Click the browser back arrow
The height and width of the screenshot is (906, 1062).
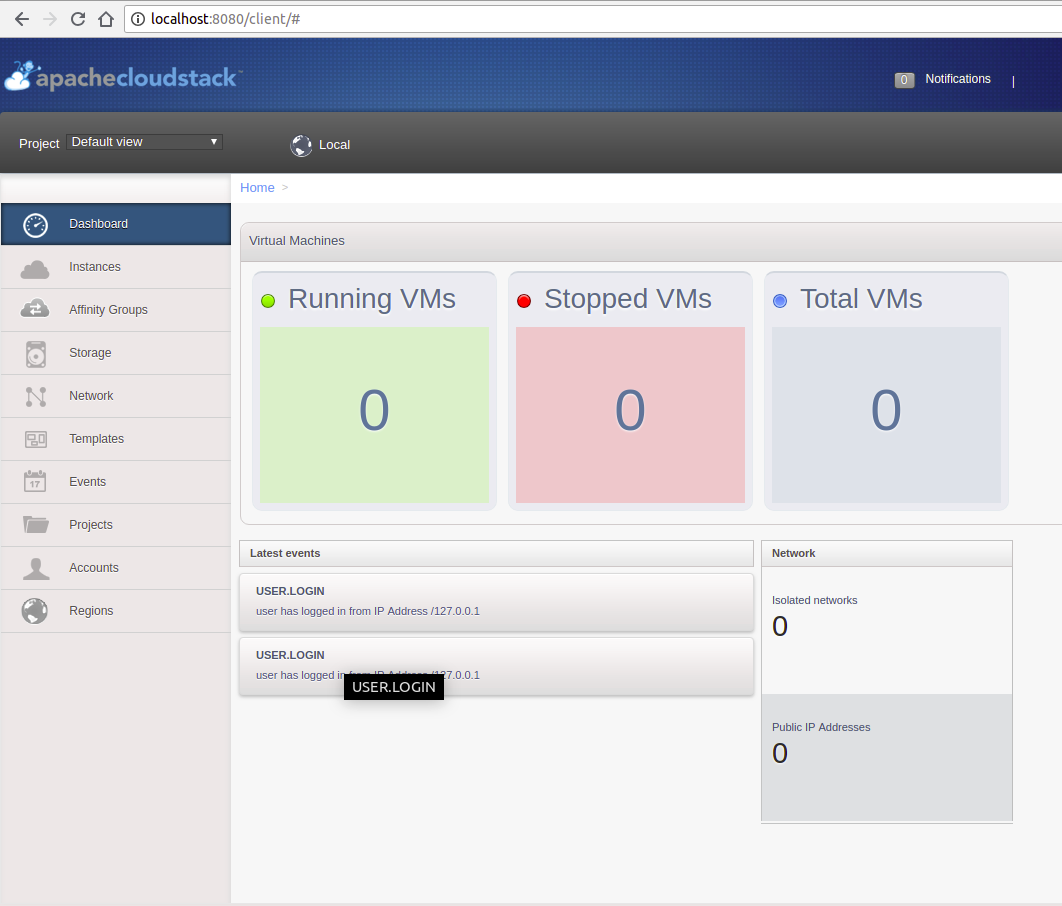click(22, 19)
